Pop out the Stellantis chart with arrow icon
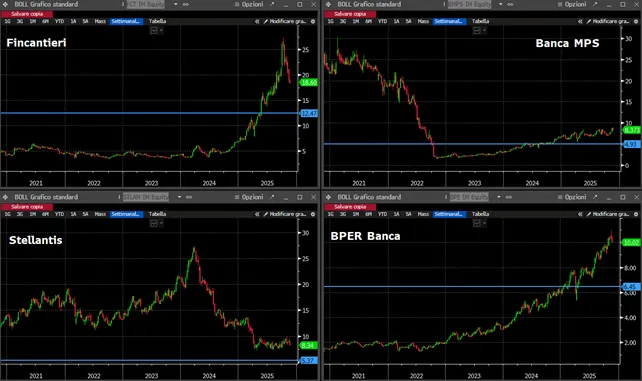Image resolution: width=642 pixels, height=381 pixels. tap(272, 197)
